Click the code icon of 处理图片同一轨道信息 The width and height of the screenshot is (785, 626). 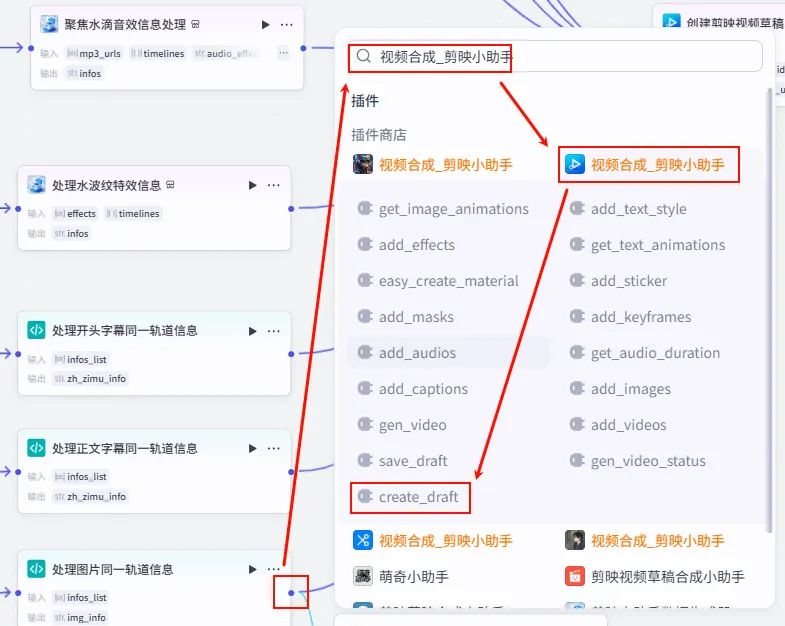point(37,569)
